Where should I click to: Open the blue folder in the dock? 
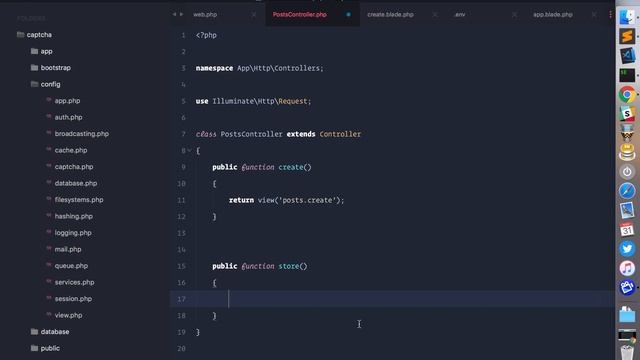point(627,315)
